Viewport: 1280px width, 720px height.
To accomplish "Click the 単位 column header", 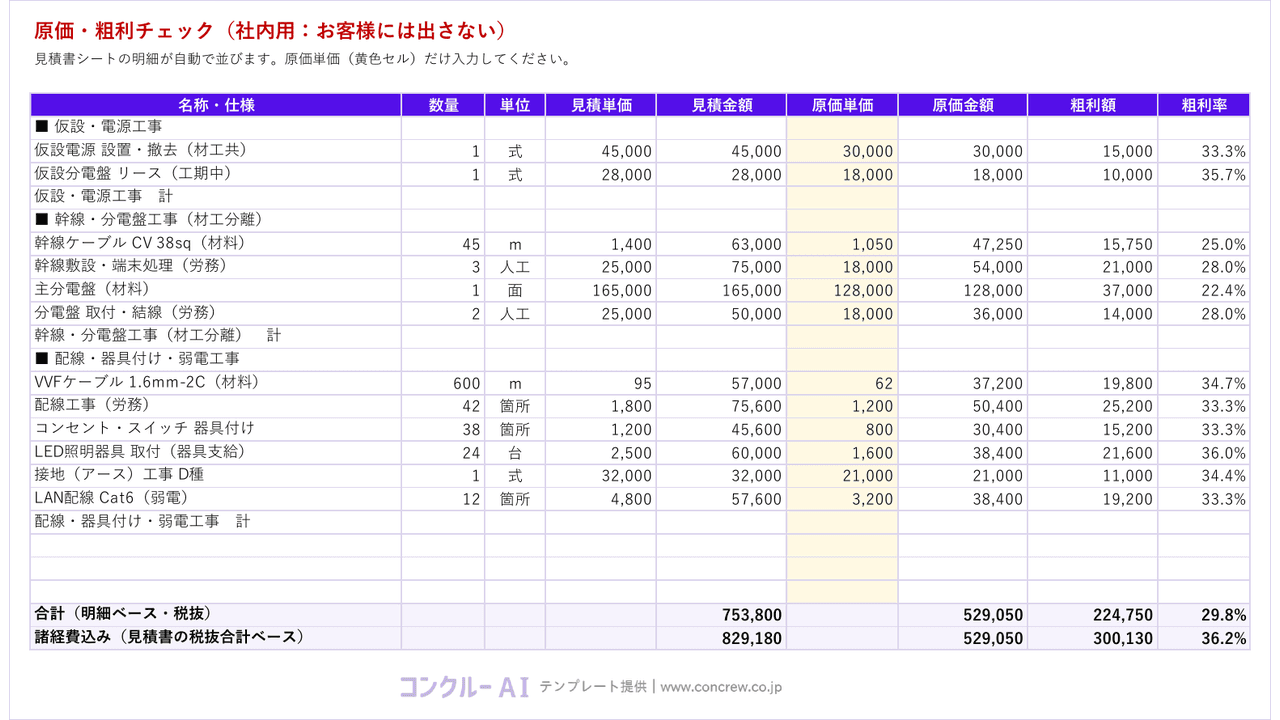I will (x=515, y=105).
